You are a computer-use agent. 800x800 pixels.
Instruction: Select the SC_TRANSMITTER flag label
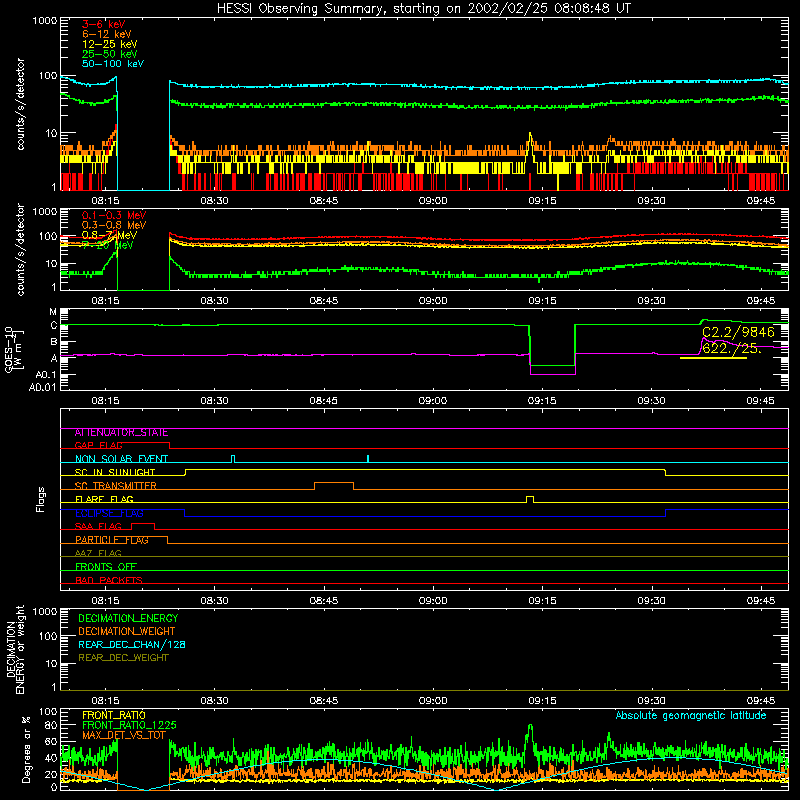click(116, 486)
